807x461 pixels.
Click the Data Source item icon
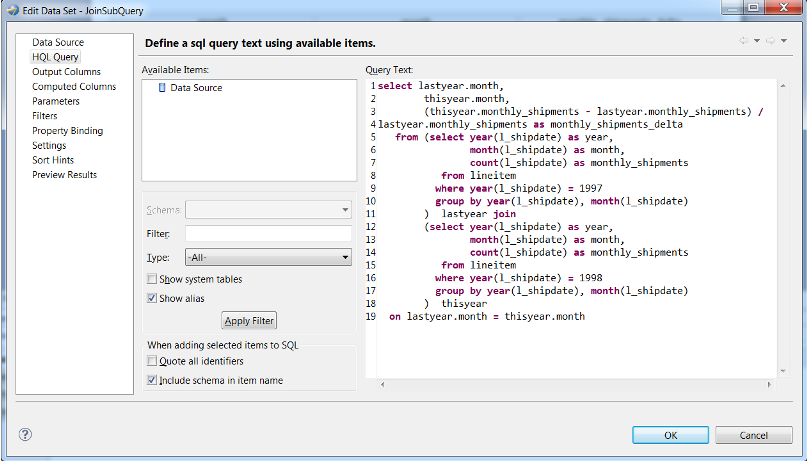(x=162, y=87)
